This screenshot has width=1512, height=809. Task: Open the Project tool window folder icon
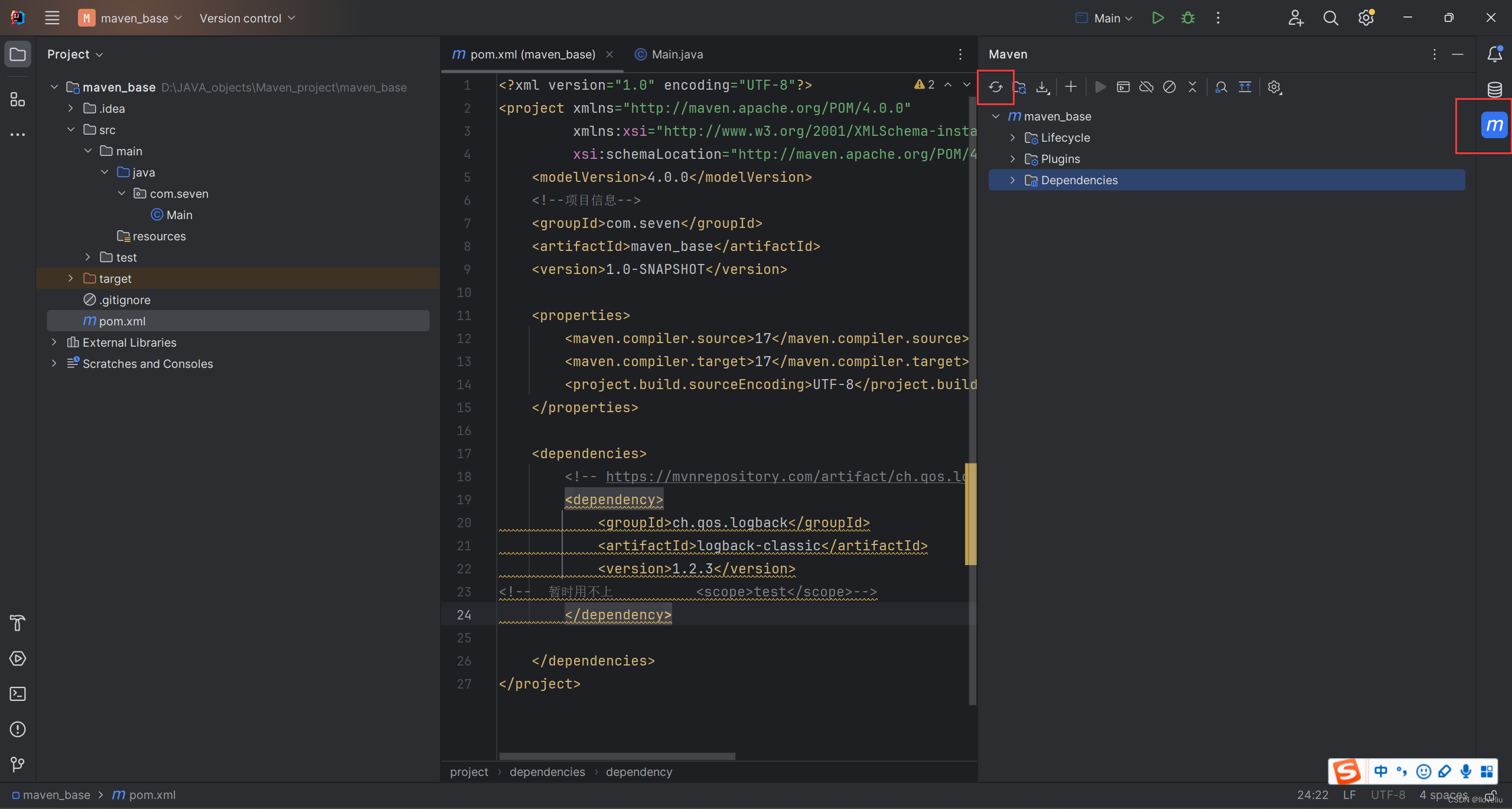(x=18, y=54)
